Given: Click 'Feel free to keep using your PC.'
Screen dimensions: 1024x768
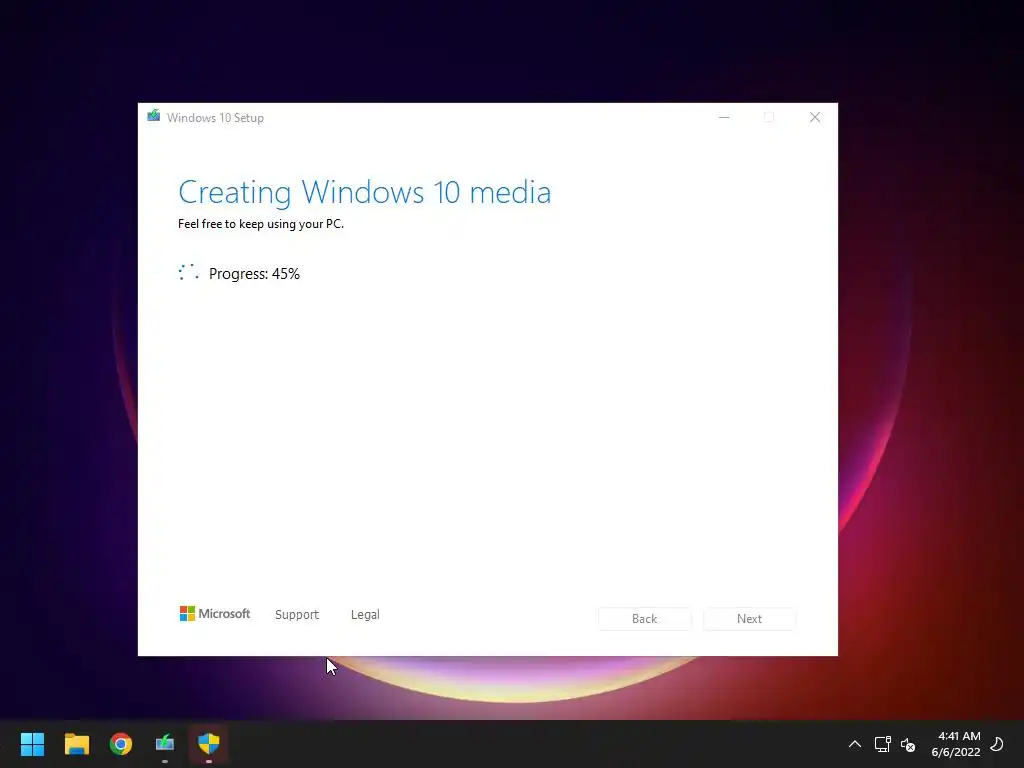Looking at the screenshot, I should (261, 224).
